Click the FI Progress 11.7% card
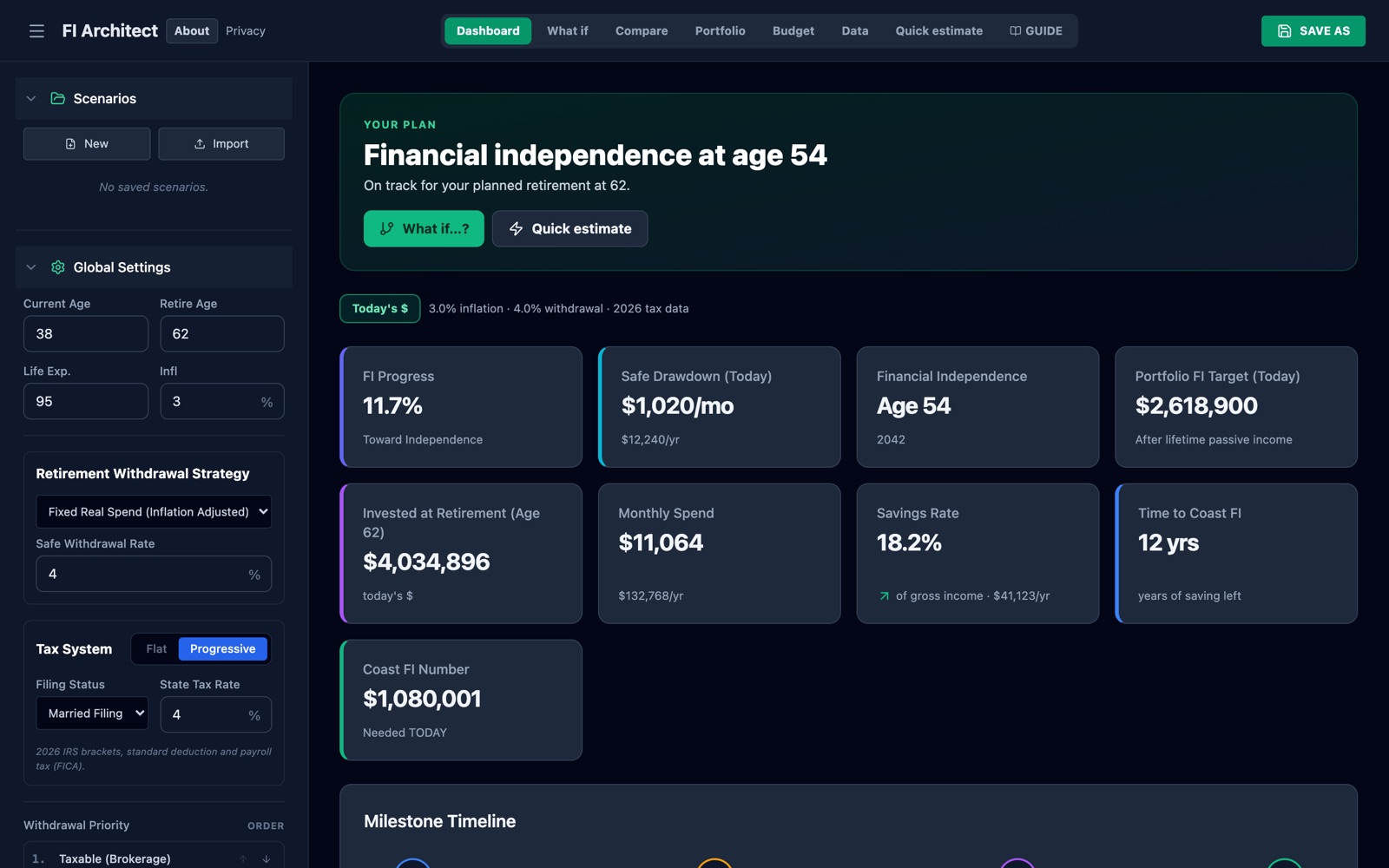The height and width of the screenshot is (868, 1389). [x=461, y=407]
